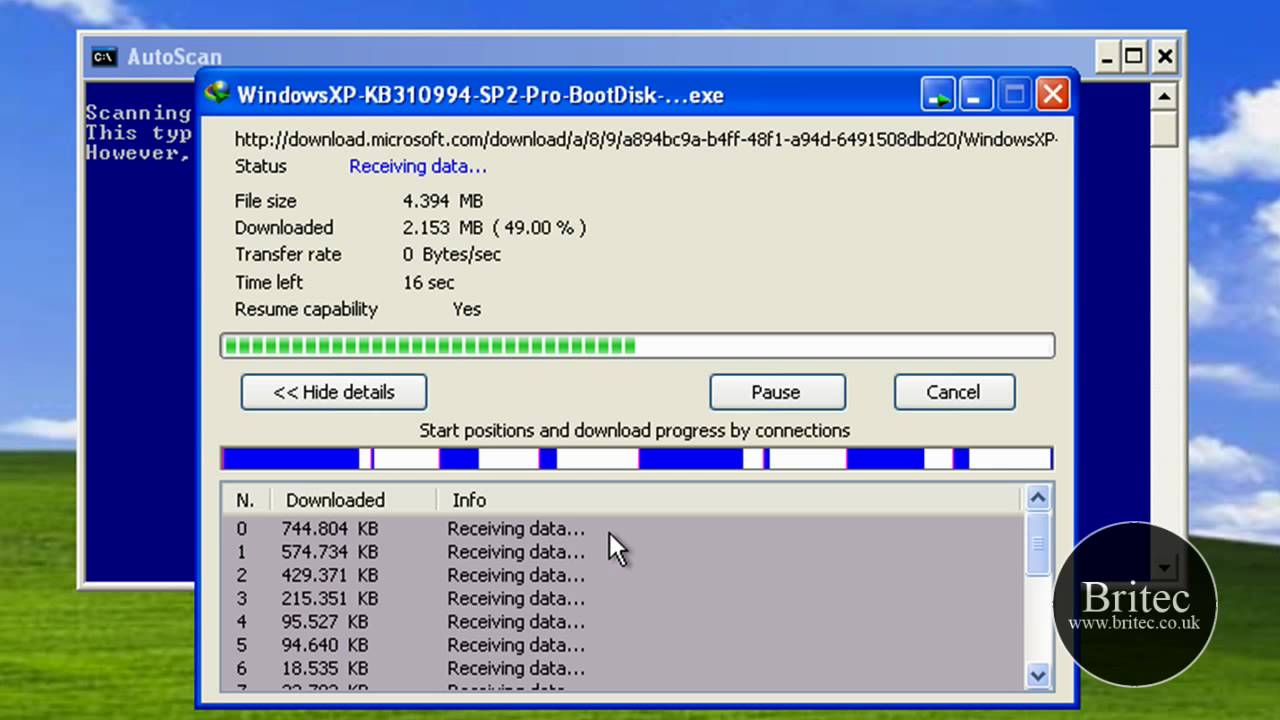Select connection row 2 with 429.371 KB
Viewport: 1280px width, 720px height.
[x=623, y=575]
